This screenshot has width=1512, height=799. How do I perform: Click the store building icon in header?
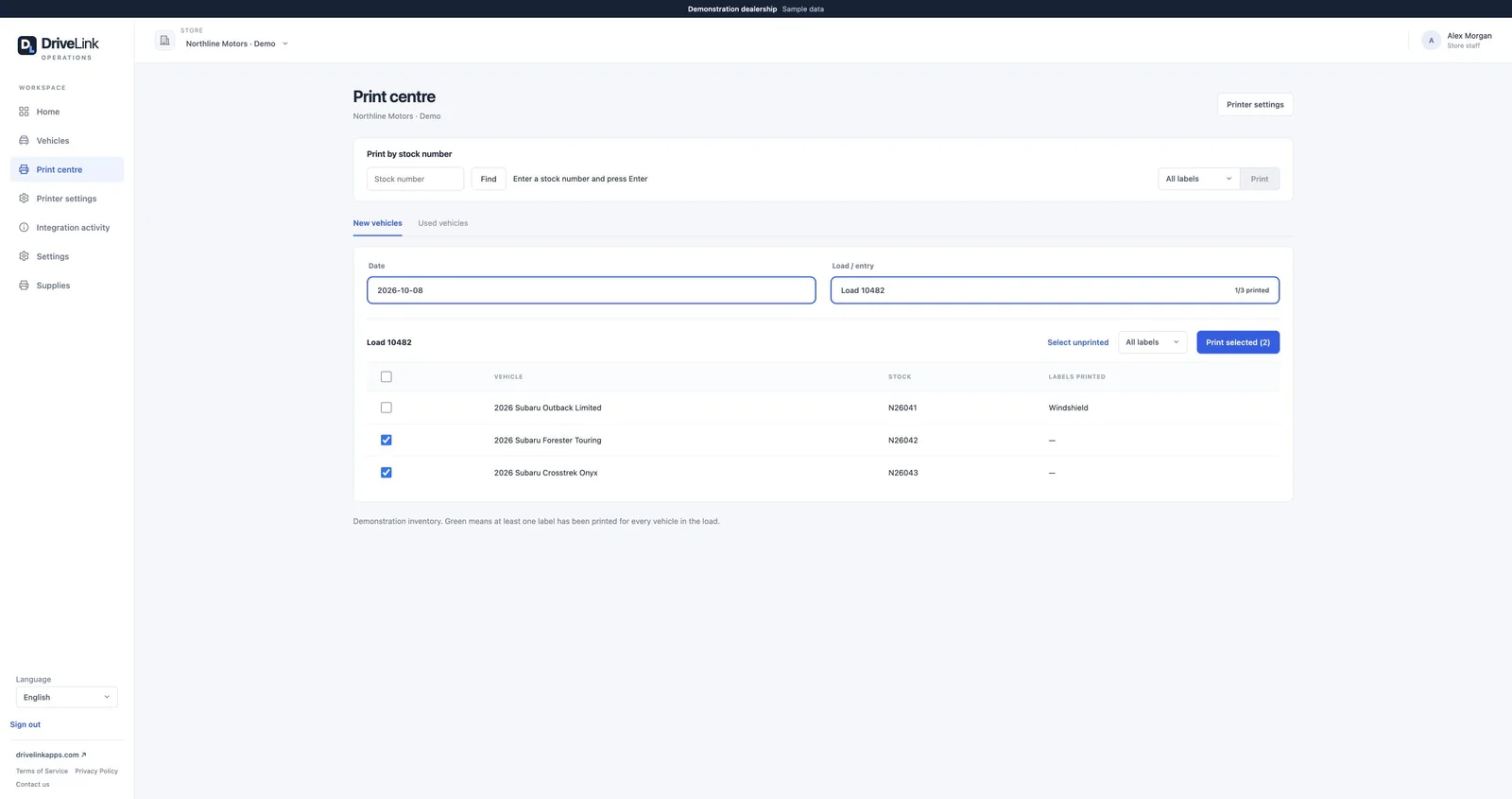164,41
